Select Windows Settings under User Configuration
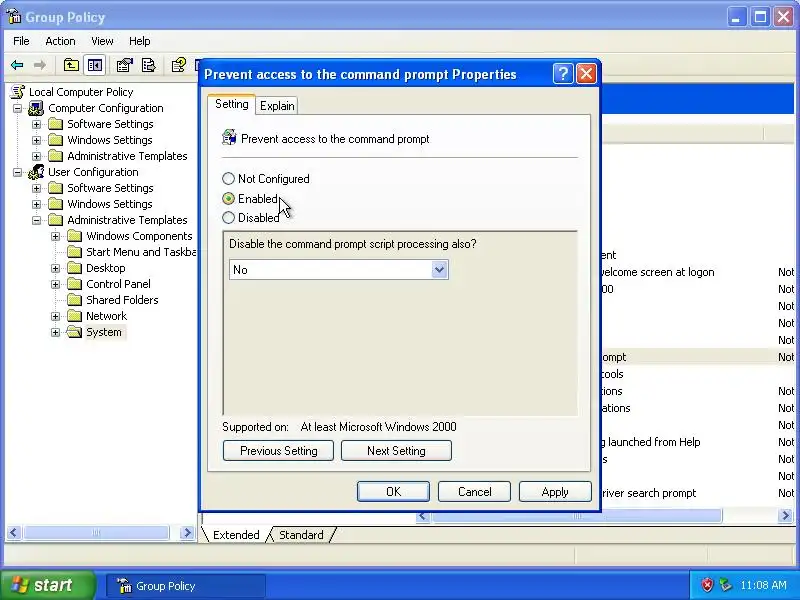Screen dimensions: 800x600 coord(110,204)
